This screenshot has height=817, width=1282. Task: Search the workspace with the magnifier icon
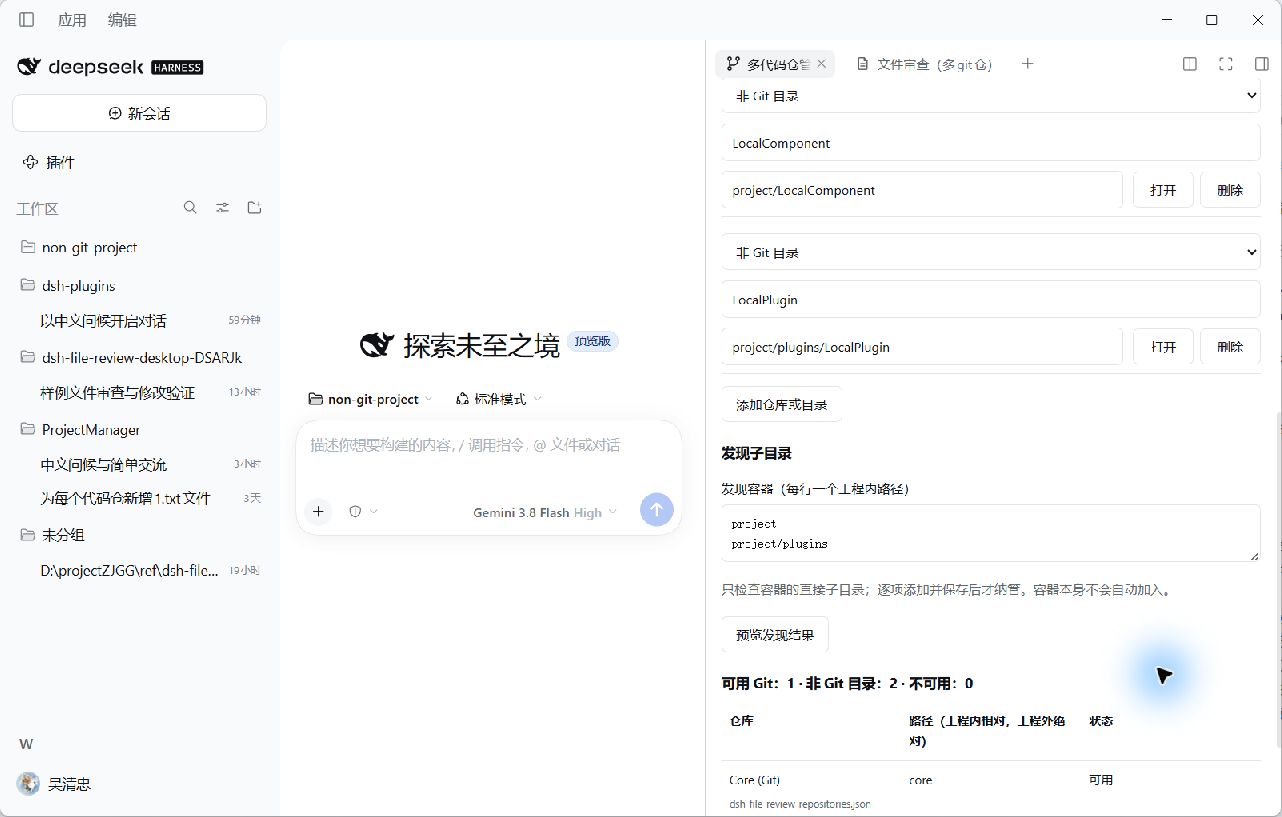coord(190,208)
